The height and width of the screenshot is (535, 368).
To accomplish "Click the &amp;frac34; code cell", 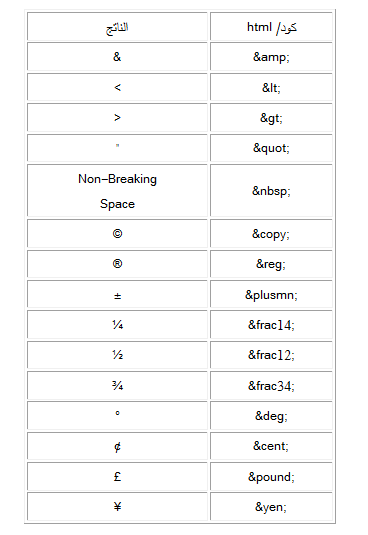I will click(x=271, y=386).
